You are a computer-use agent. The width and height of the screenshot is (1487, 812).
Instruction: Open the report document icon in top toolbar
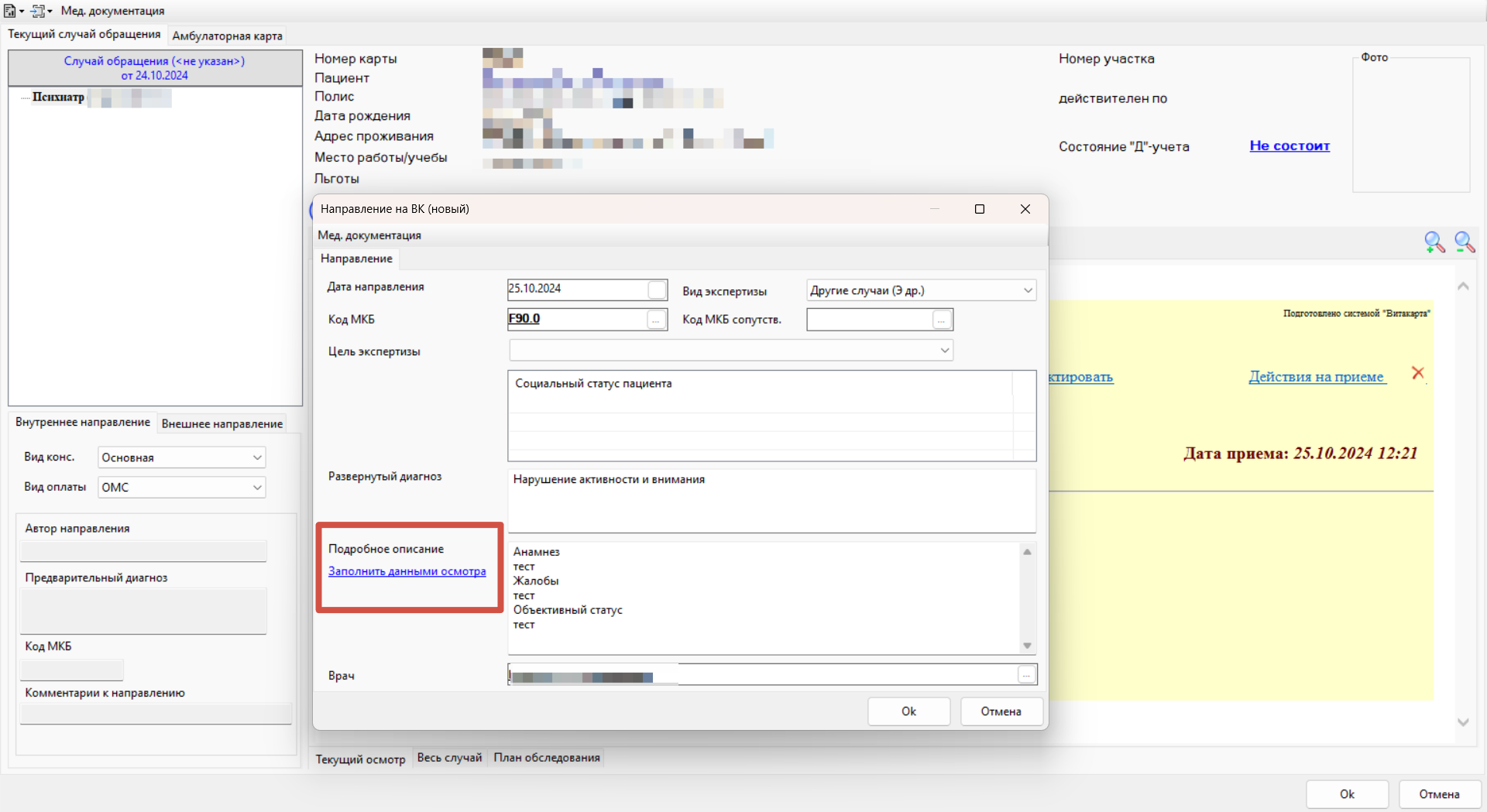tap(10, 11)
